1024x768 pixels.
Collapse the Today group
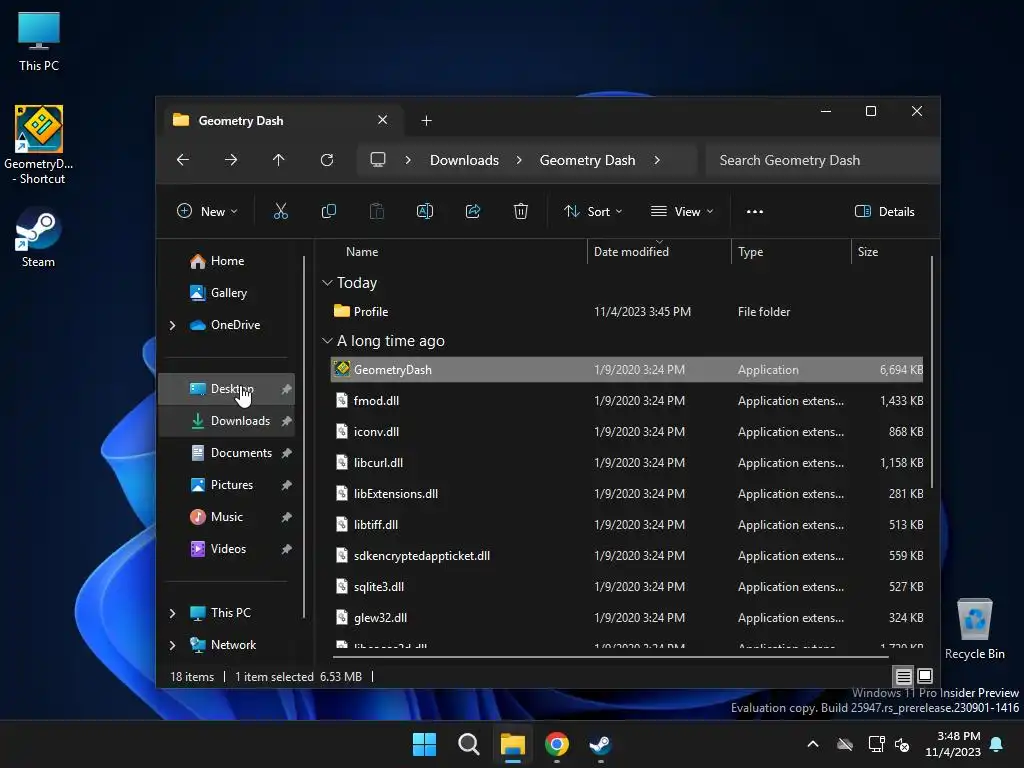click(x=327, y=283)
